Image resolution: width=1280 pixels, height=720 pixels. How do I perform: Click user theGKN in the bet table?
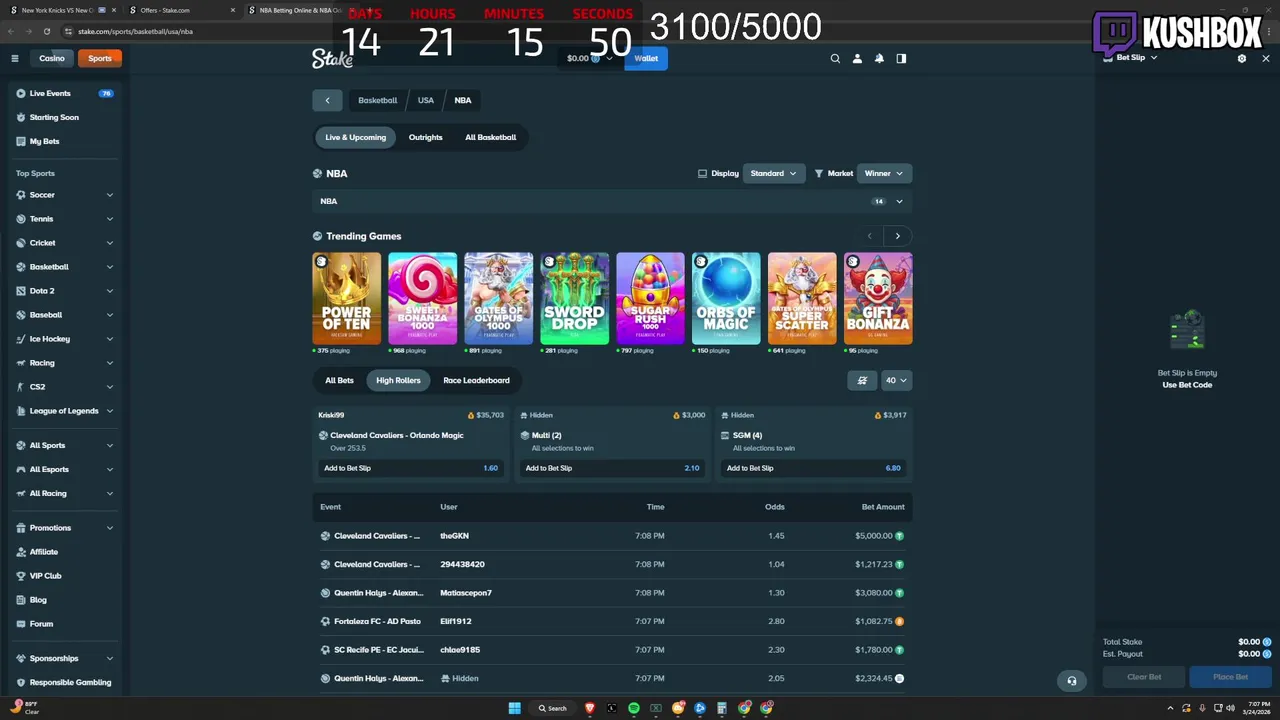[x=454, y=536]
